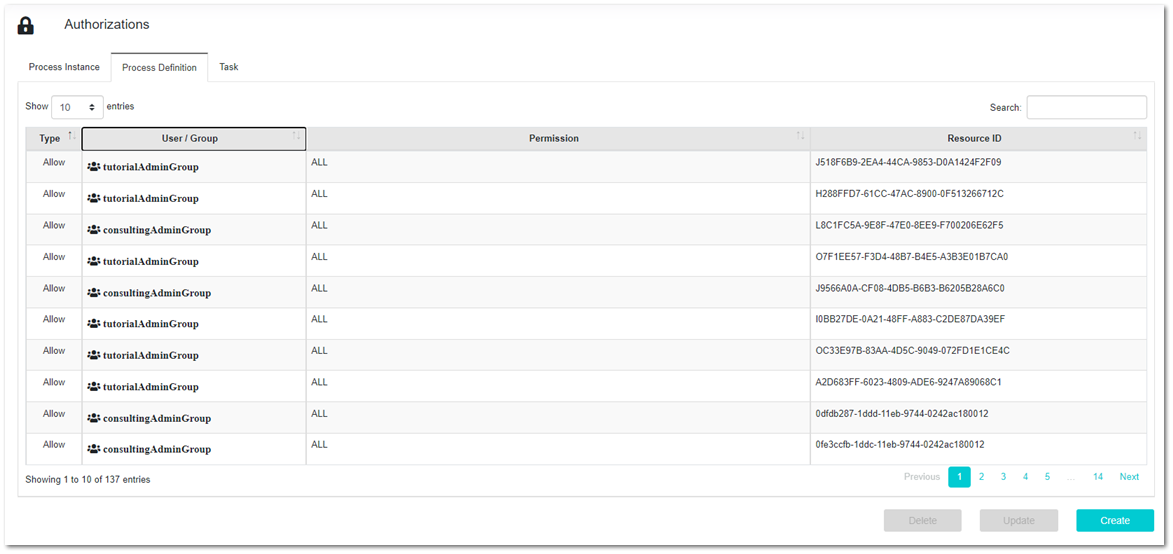1173x554 pixels.
Task: Focus the Search input field
Action: 1086,107
